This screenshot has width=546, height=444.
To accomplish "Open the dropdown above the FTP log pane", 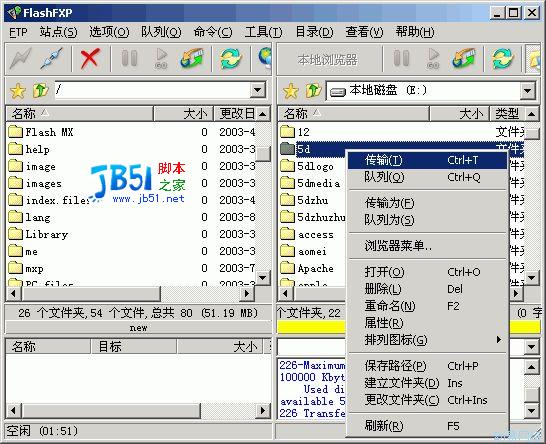I will (531, 346).
